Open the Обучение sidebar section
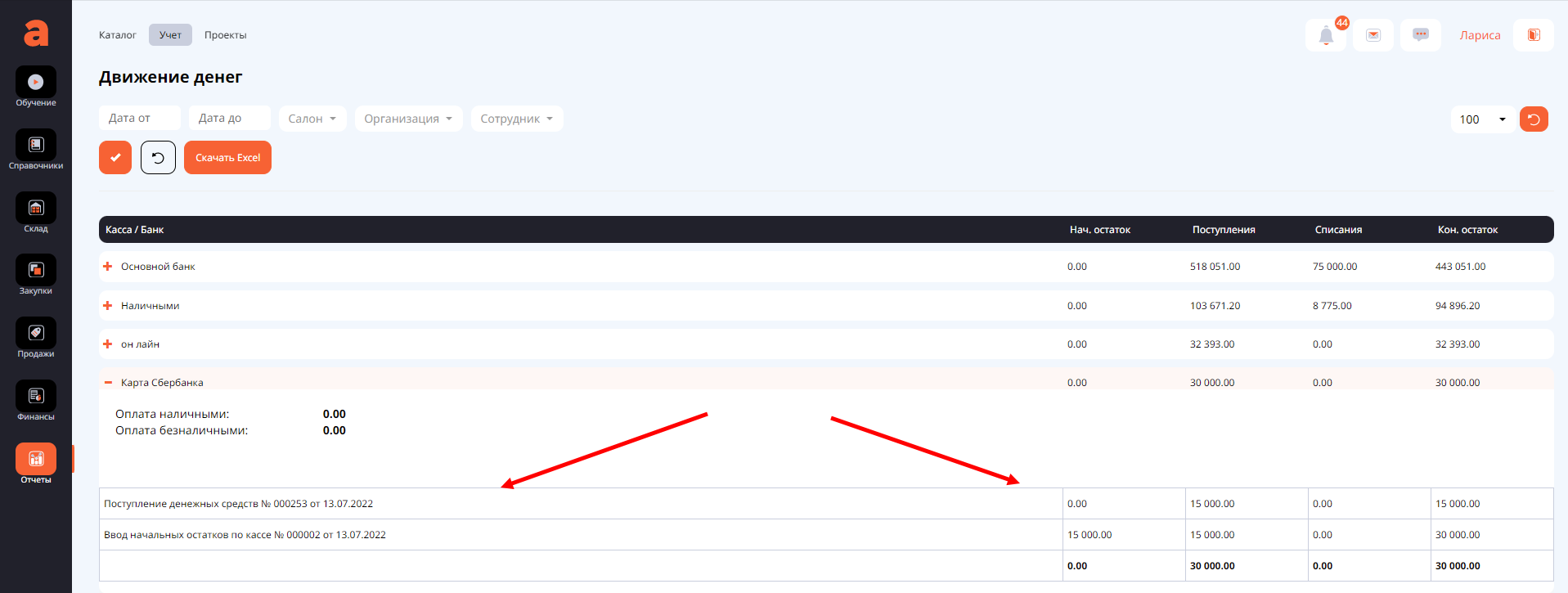This screenshot has width=1568, height=593. coord(36,83)
